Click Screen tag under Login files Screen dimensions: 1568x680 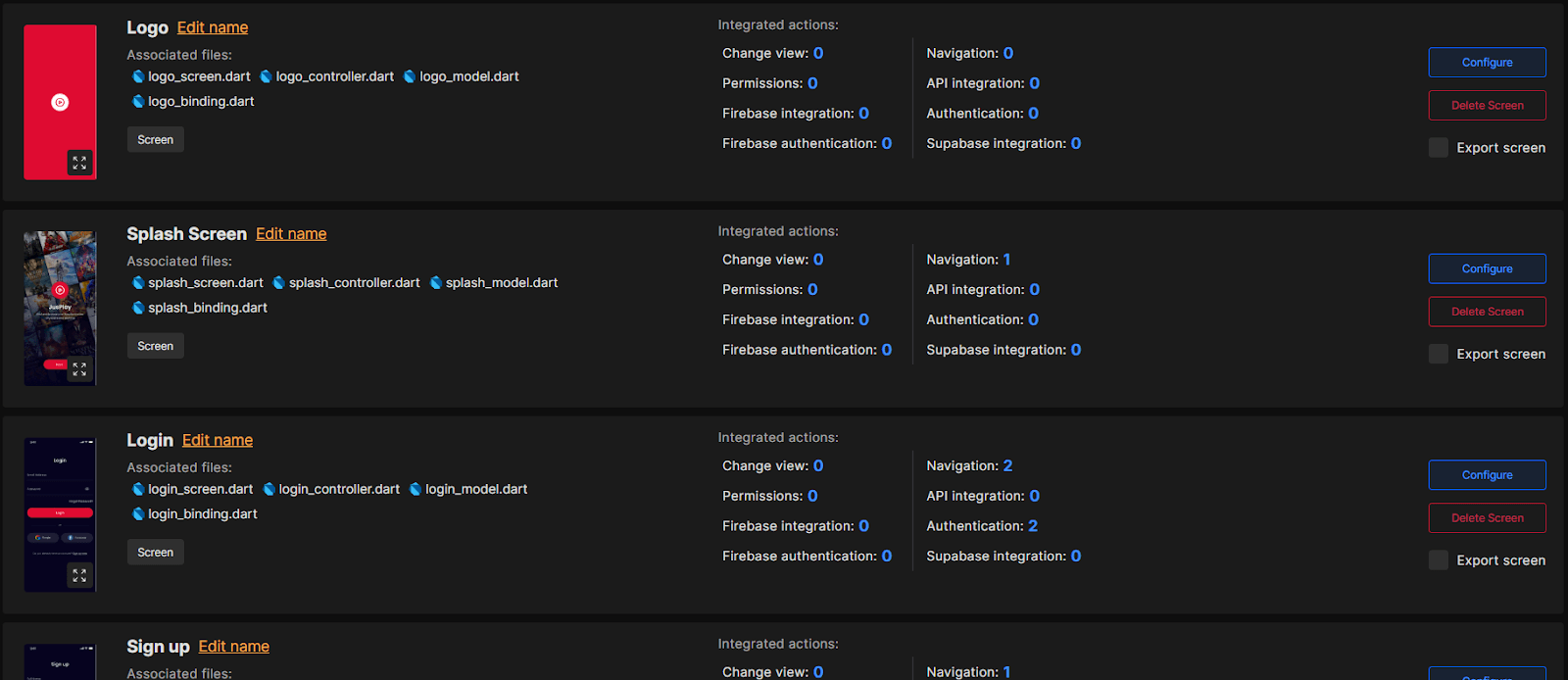coord(156,553)
